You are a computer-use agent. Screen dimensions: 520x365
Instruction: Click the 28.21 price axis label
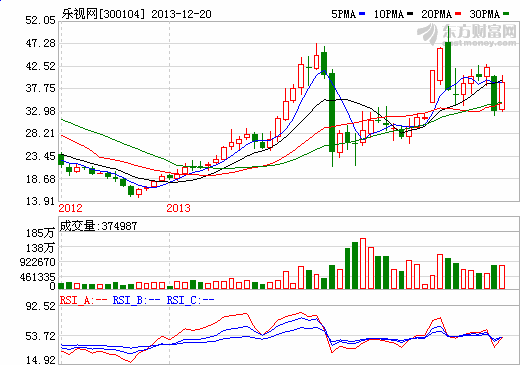click(41, 133)
